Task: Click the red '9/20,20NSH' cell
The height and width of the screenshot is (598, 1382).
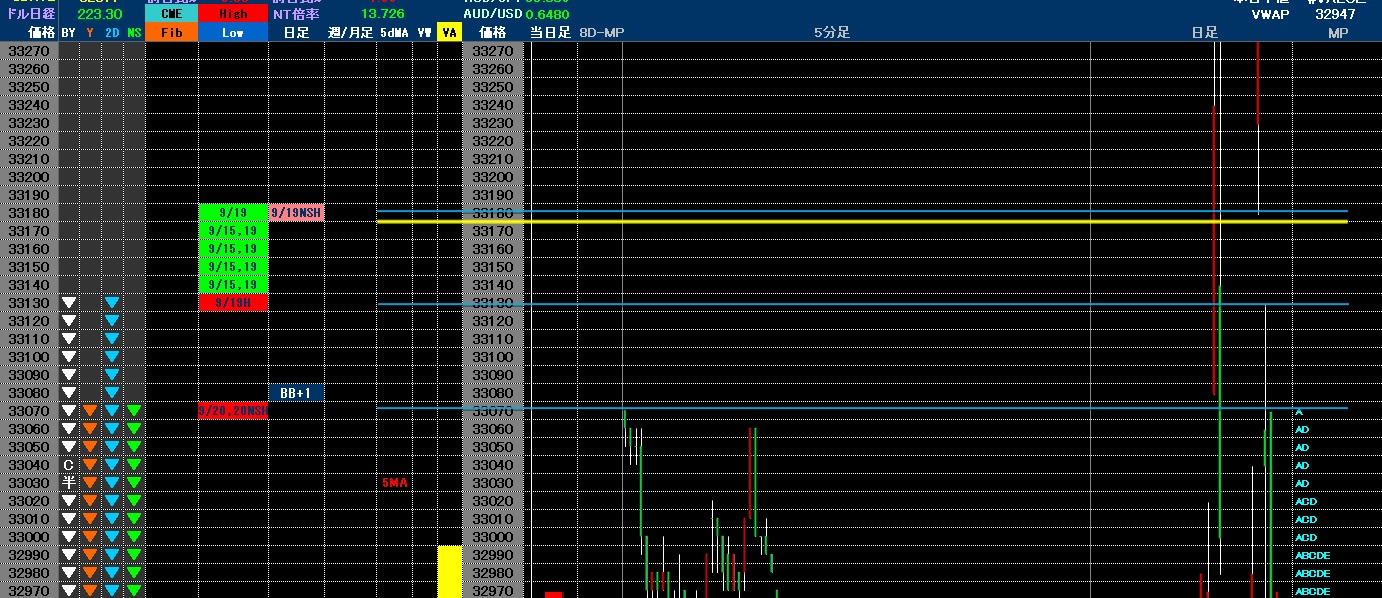Action: (x=233, y=411)
